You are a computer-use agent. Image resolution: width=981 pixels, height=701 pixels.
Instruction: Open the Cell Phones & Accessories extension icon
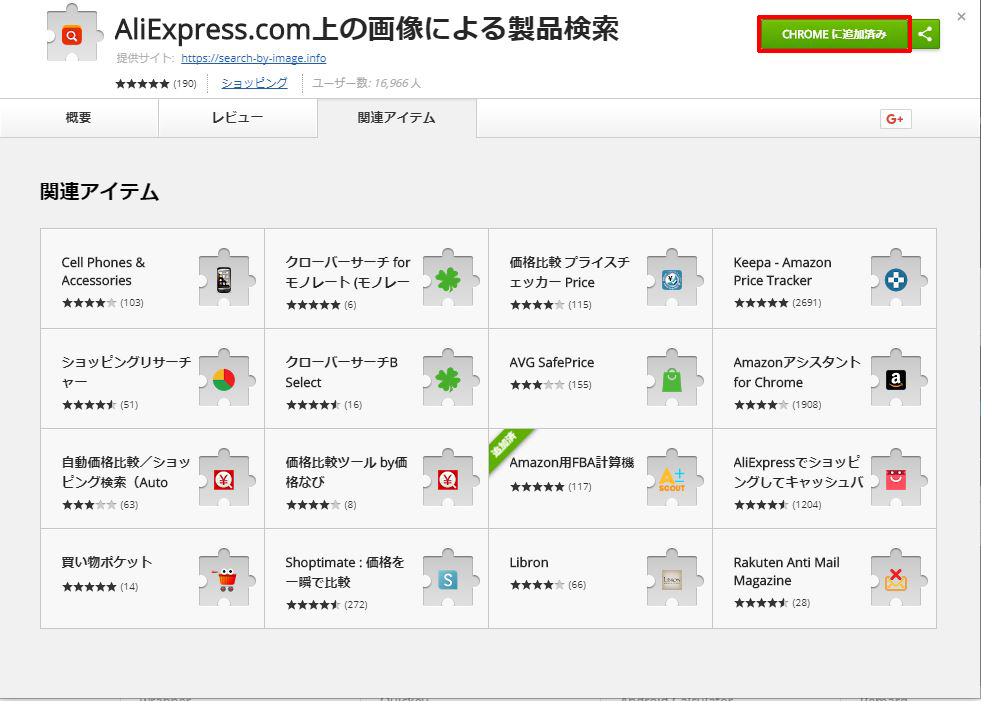[225, 279]
